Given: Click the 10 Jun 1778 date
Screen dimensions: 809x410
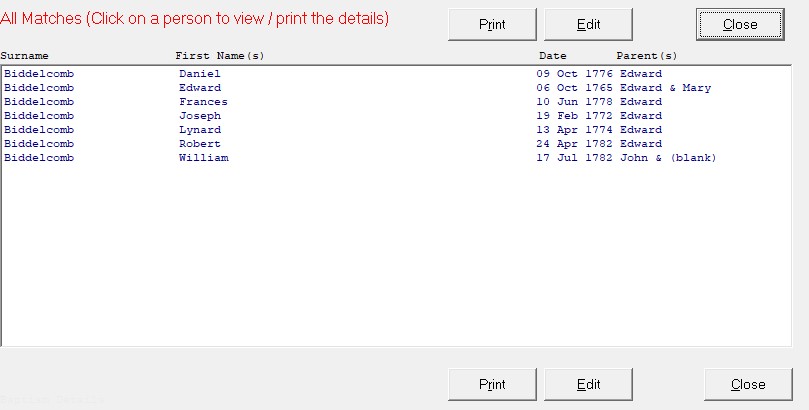Looking at the screenshot, I should click(x=575, y=102).
